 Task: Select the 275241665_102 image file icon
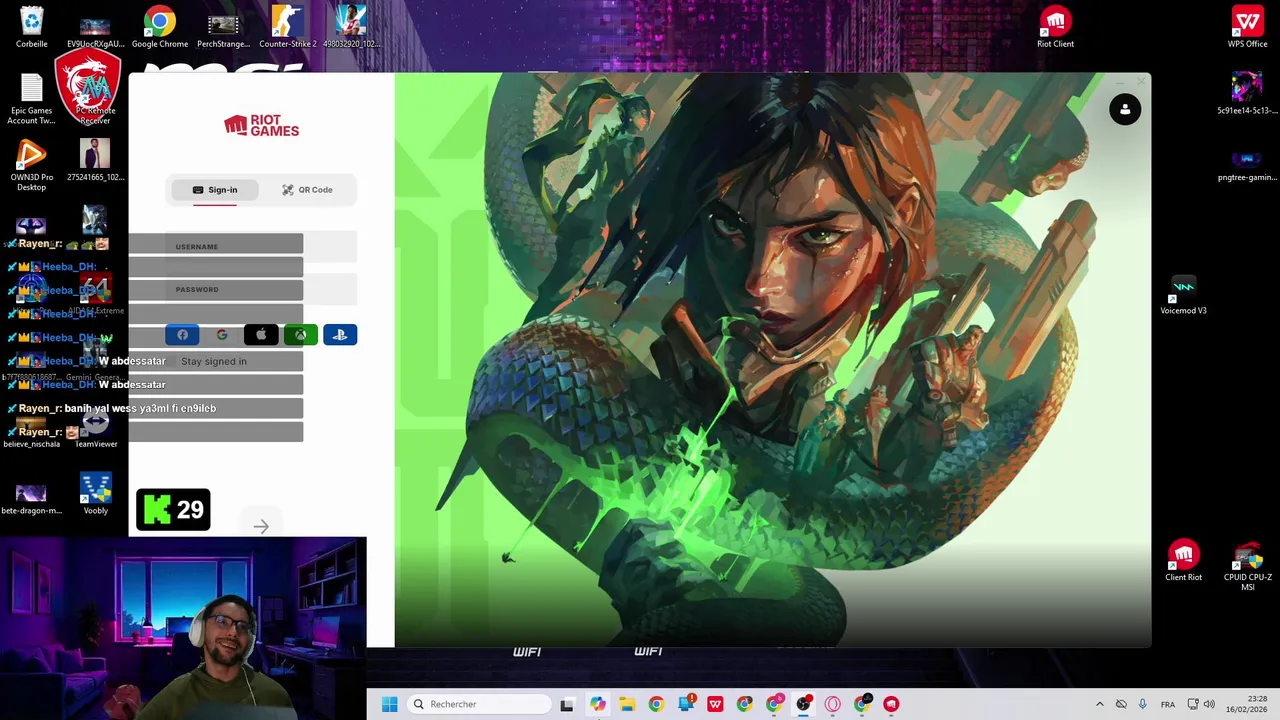(95, 161)
